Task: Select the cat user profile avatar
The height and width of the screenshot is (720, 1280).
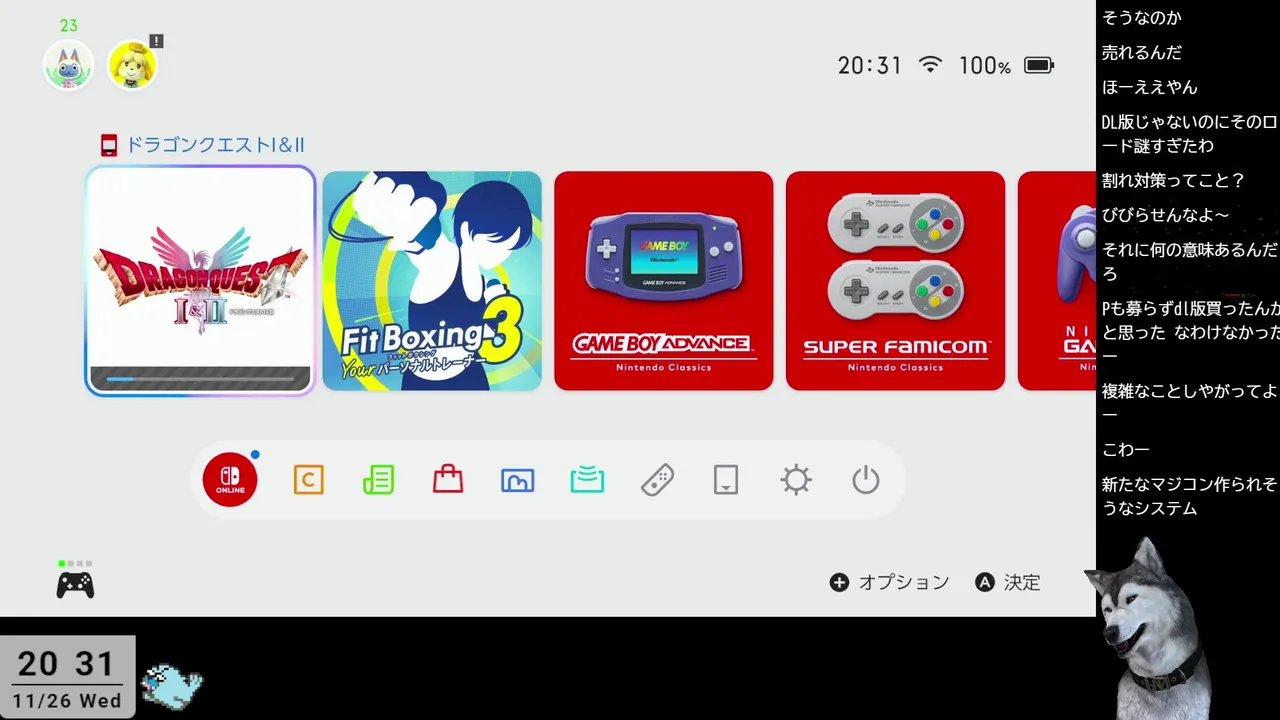Action: point(68,65)
